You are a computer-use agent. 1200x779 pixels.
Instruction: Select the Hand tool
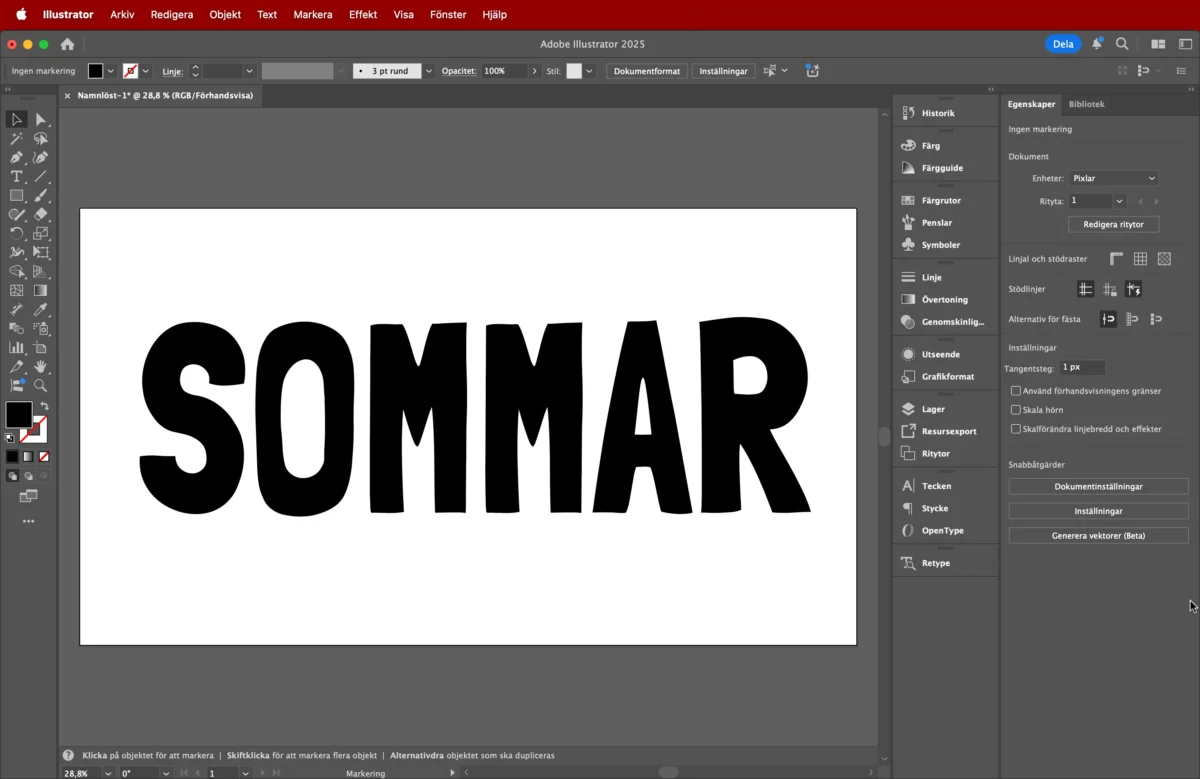pyautogui.click(x=41, y=367)
